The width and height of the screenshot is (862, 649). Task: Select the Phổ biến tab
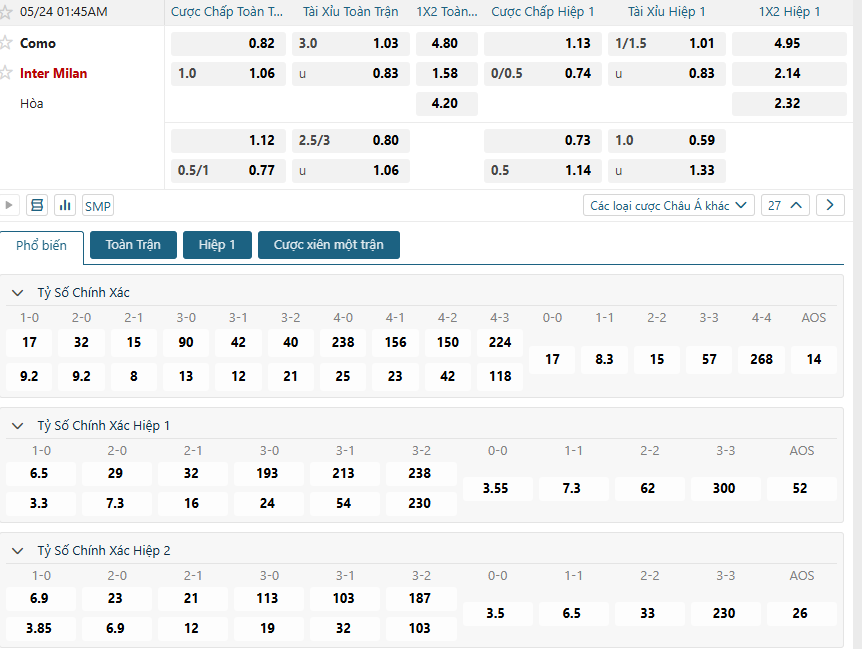(42, 246)
